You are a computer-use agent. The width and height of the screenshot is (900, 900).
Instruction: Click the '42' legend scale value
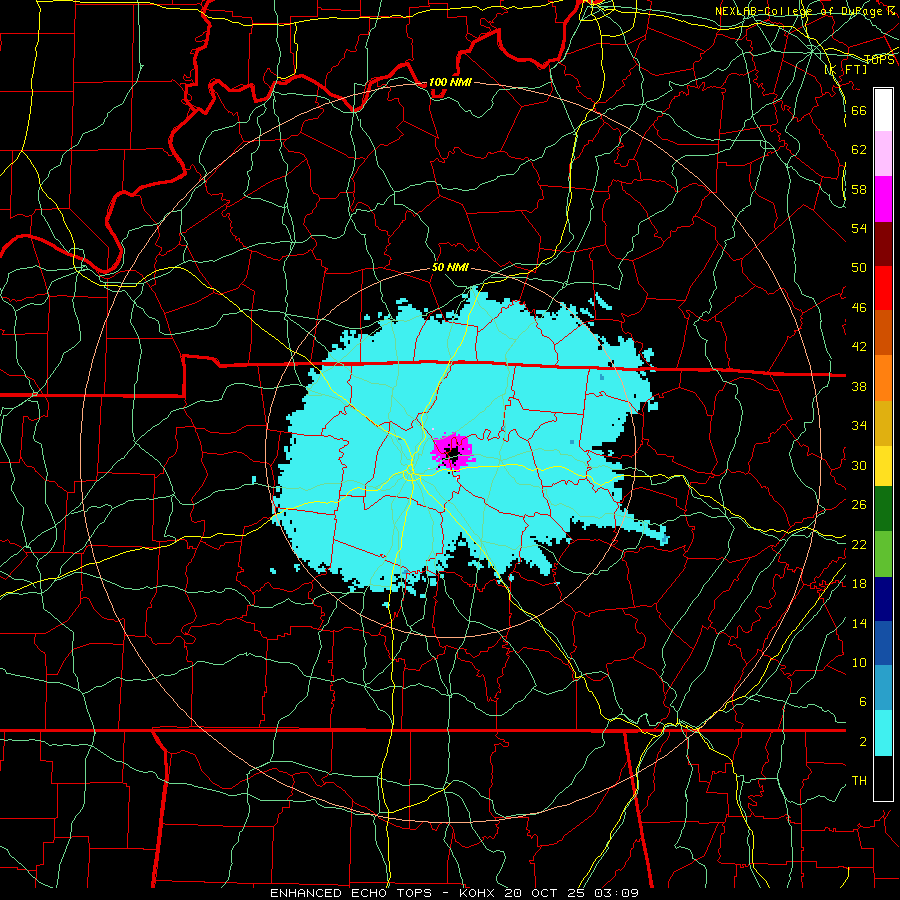(859, 347)
